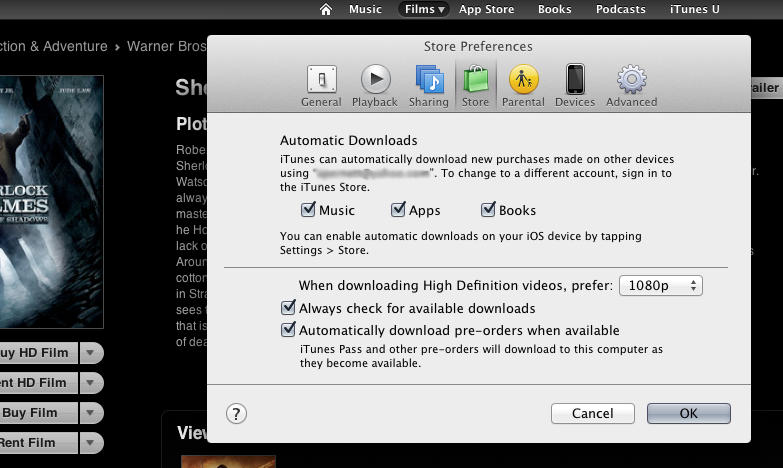
Task: Click the Buy HD Film button
Action: tap(38, 353)
